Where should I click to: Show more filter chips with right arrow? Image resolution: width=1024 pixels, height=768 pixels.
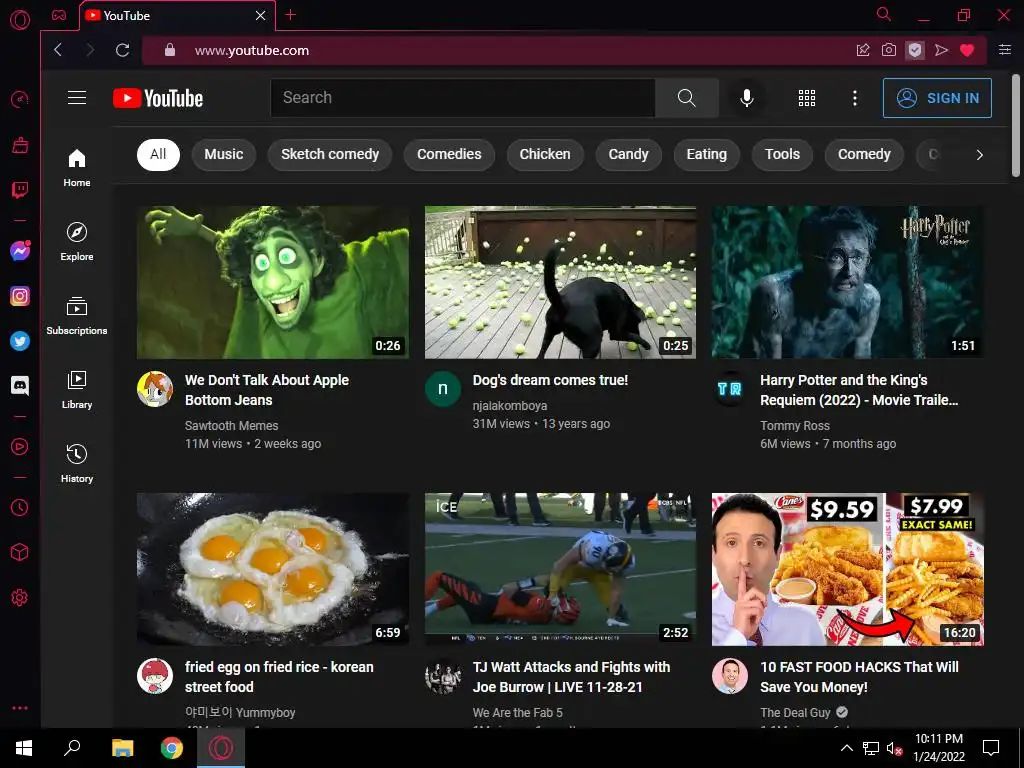[x=979, y=155]
